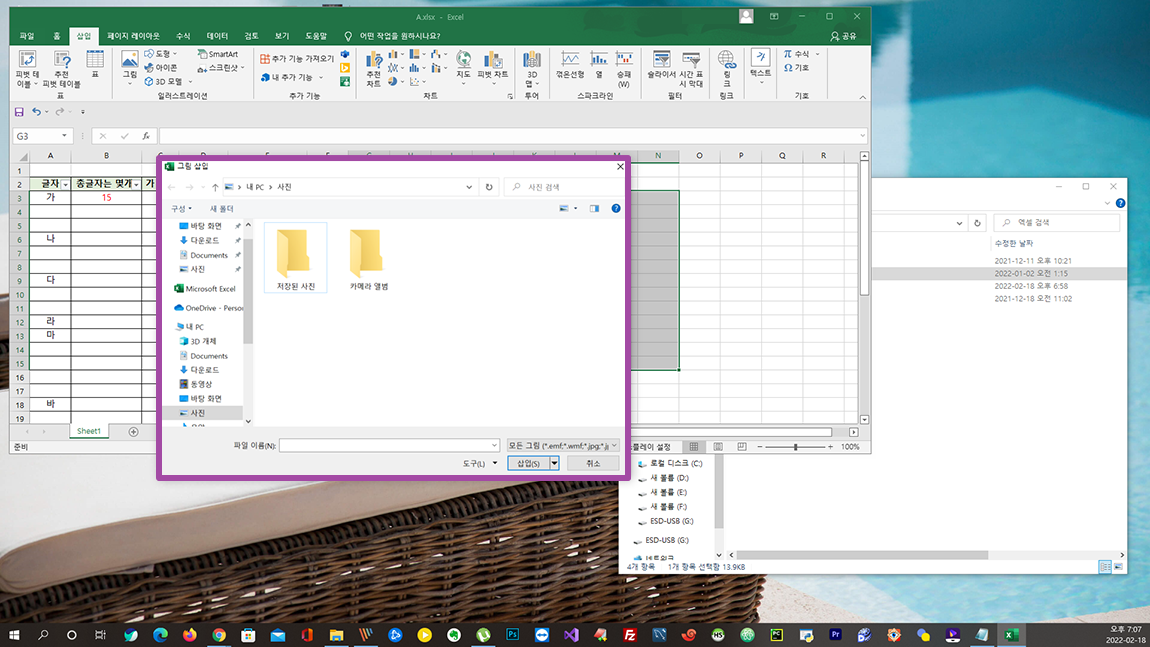Click SmartArt in the ribbon
This screenshot has width=1150, height=647.
pos(218,54)
